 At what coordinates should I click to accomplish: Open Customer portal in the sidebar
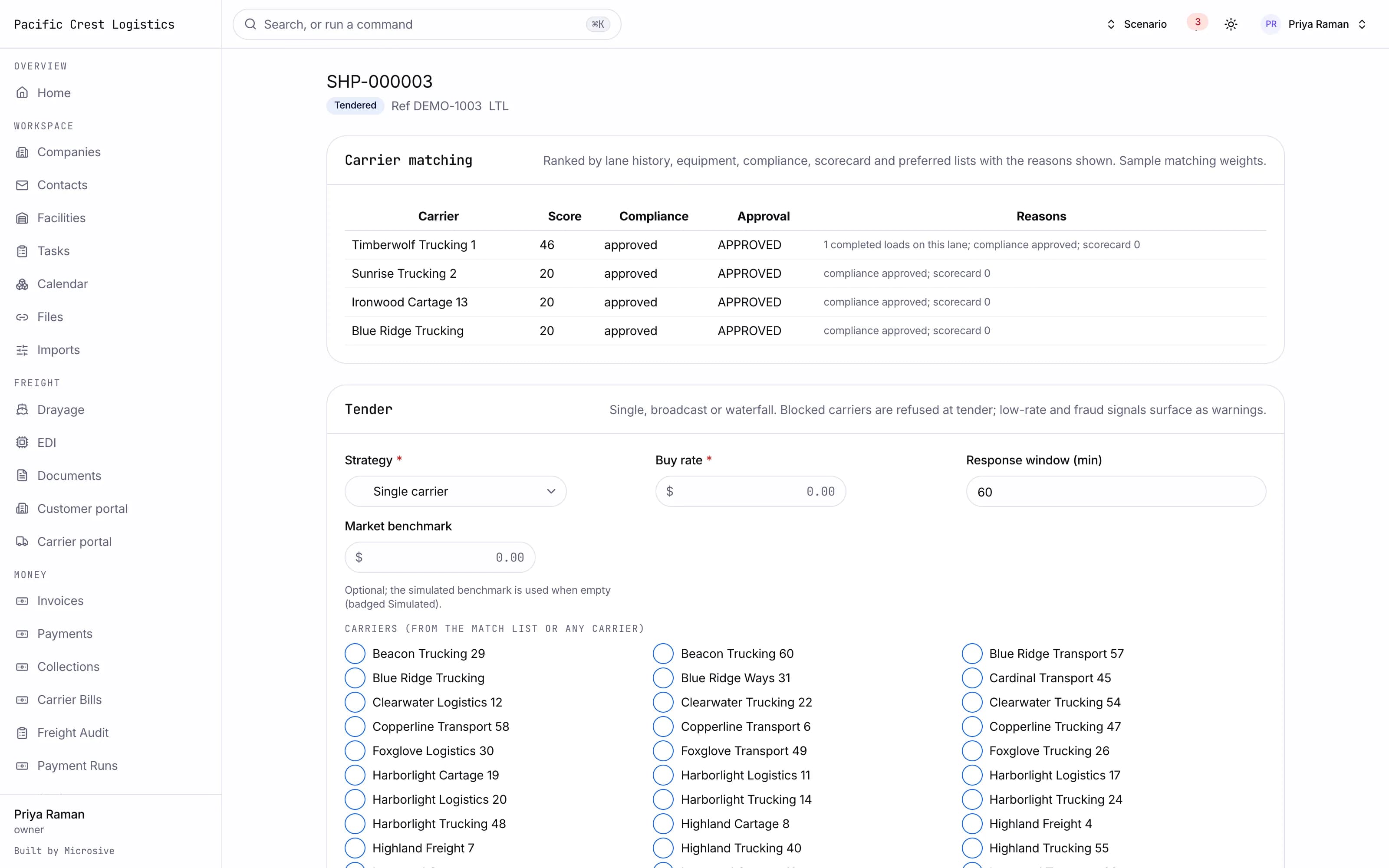82,509
